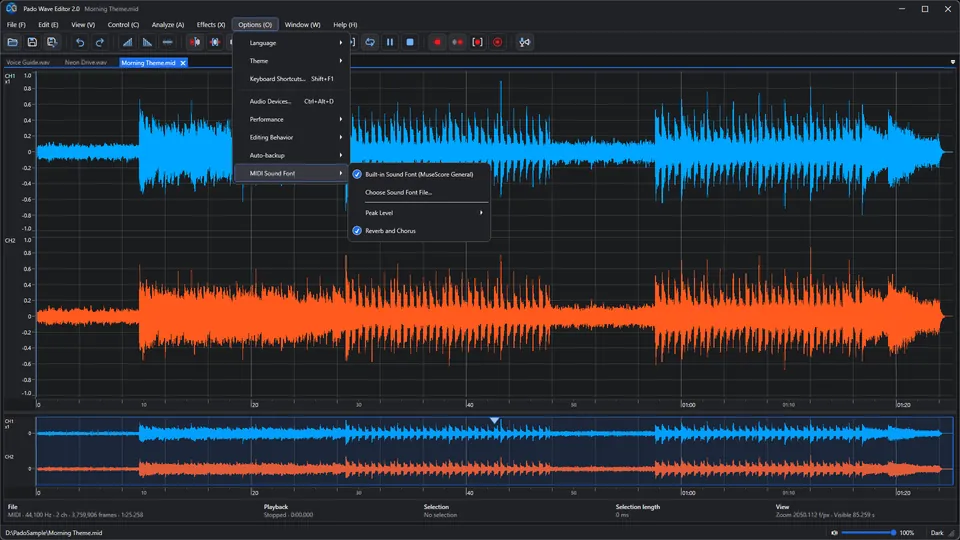Expand the Language submenu
960x540 pixels.
pos(291,43)
